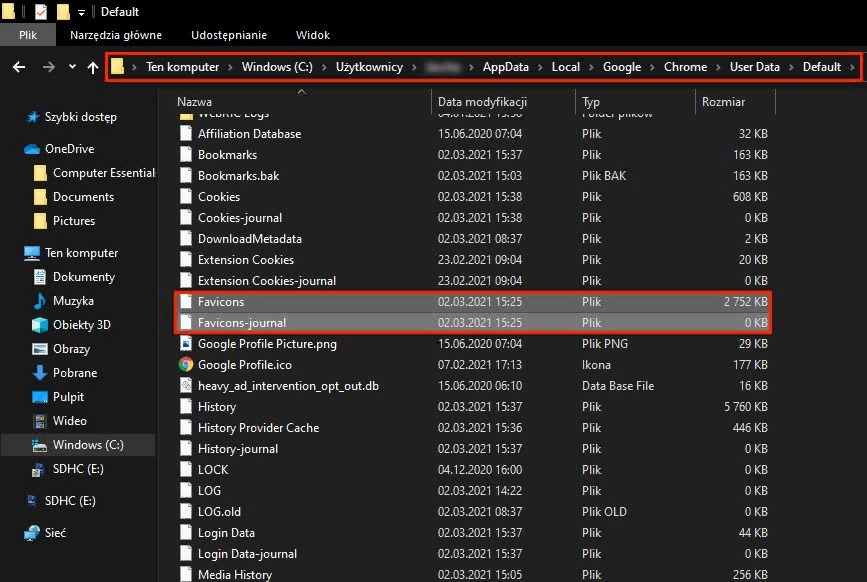This screenshot has width=867, height=582.
Task: Go back with the left arrow button
Action: (19, 67)
